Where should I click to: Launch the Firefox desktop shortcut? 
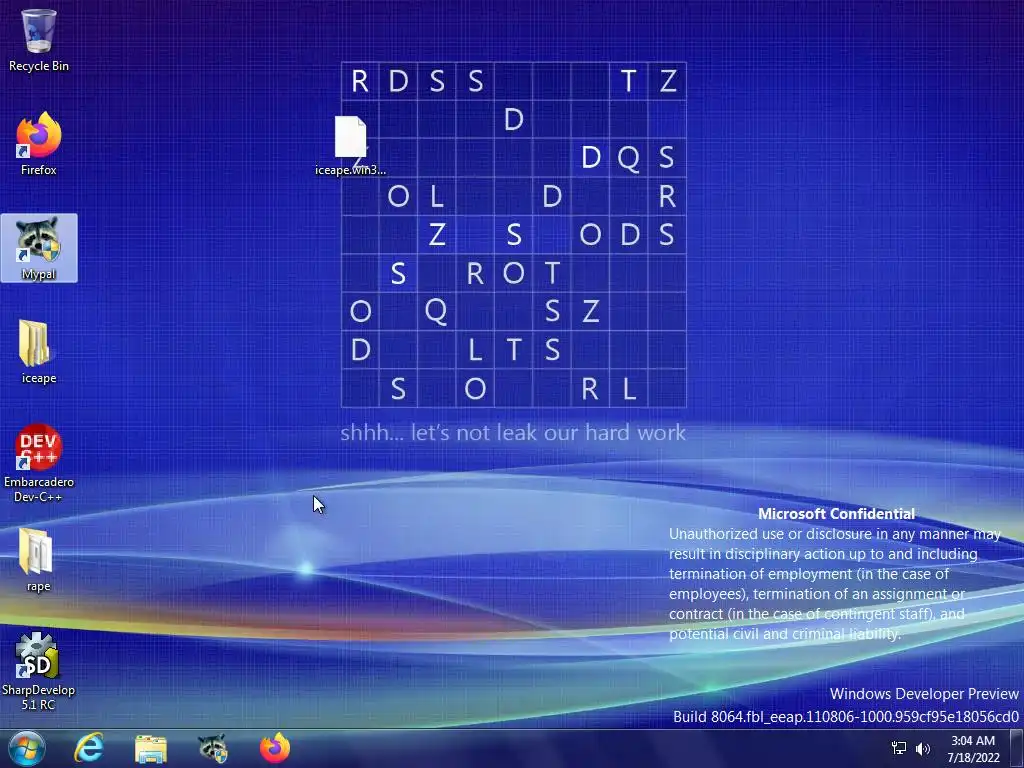tap(39, 144)
